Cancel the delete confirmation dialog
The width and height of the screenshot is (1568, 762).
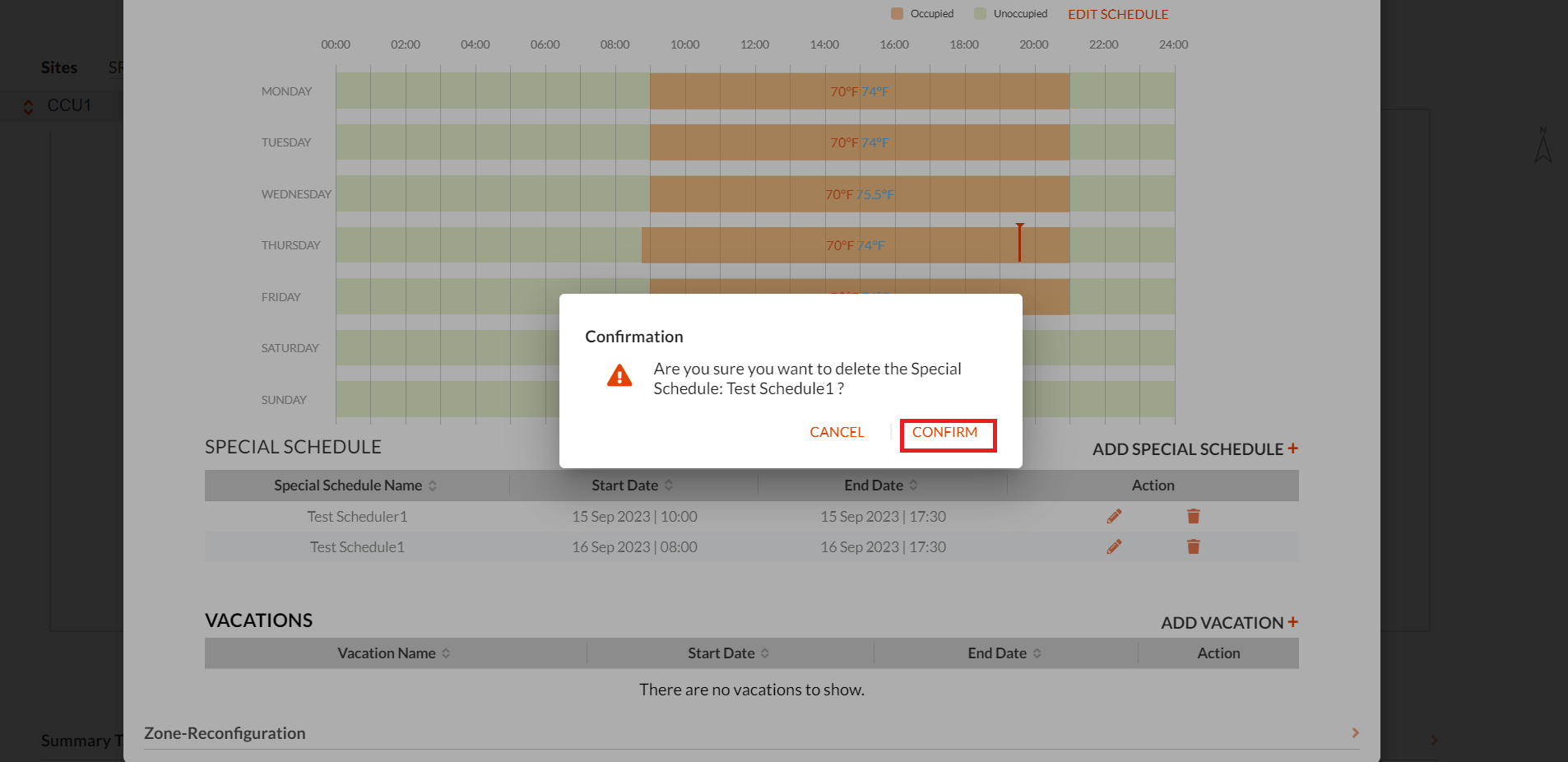pyautogui.click(x=837, y=433)
